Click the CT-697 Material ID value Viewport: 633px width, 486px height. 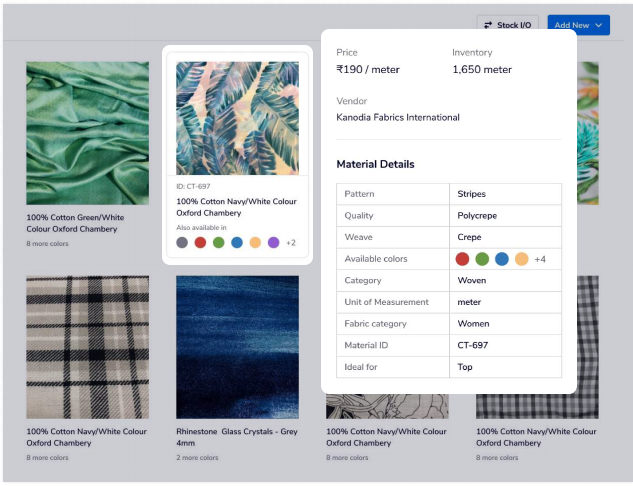(x=472, y=346)
